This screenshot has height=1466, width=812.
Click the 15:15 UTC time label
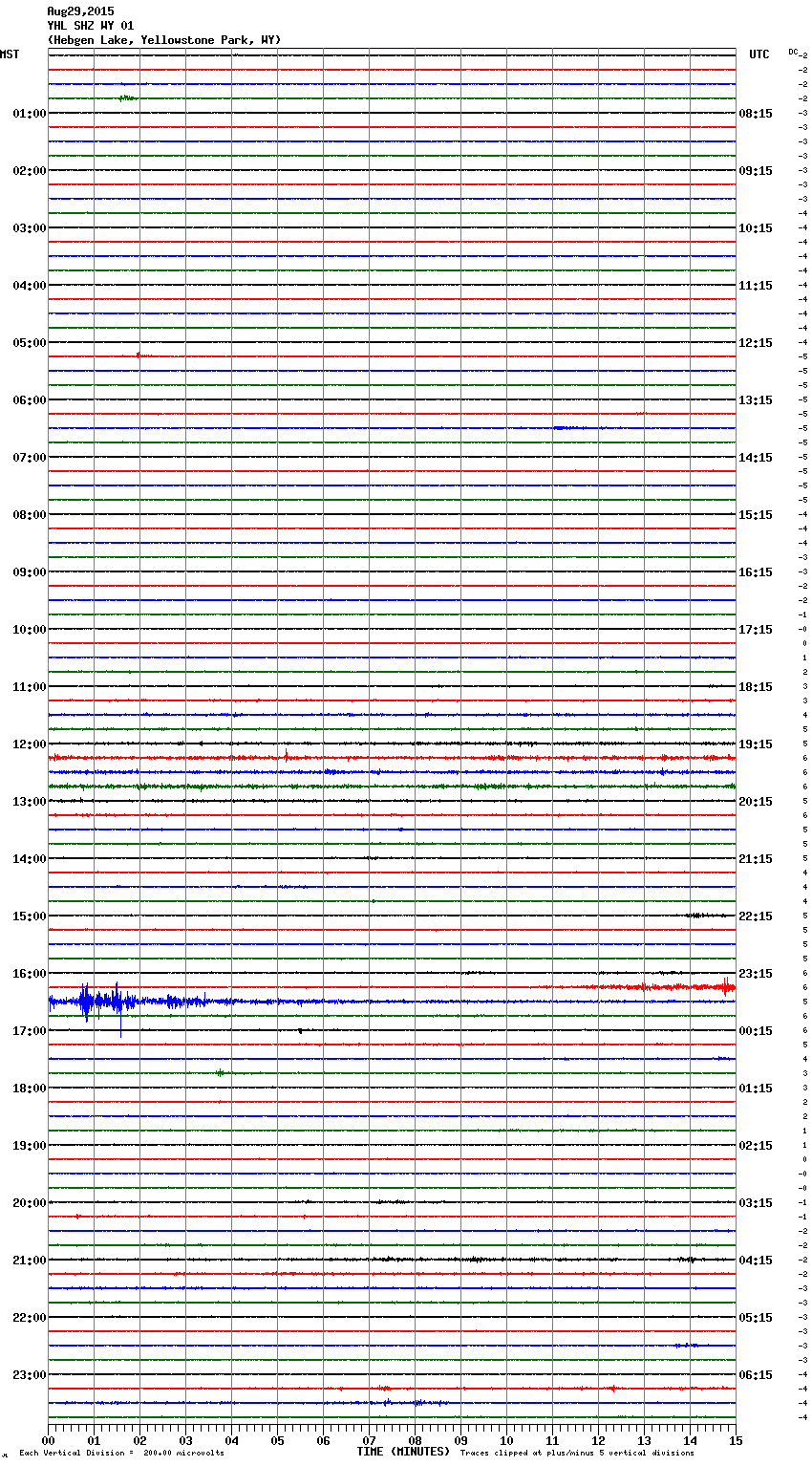(756, 515)
